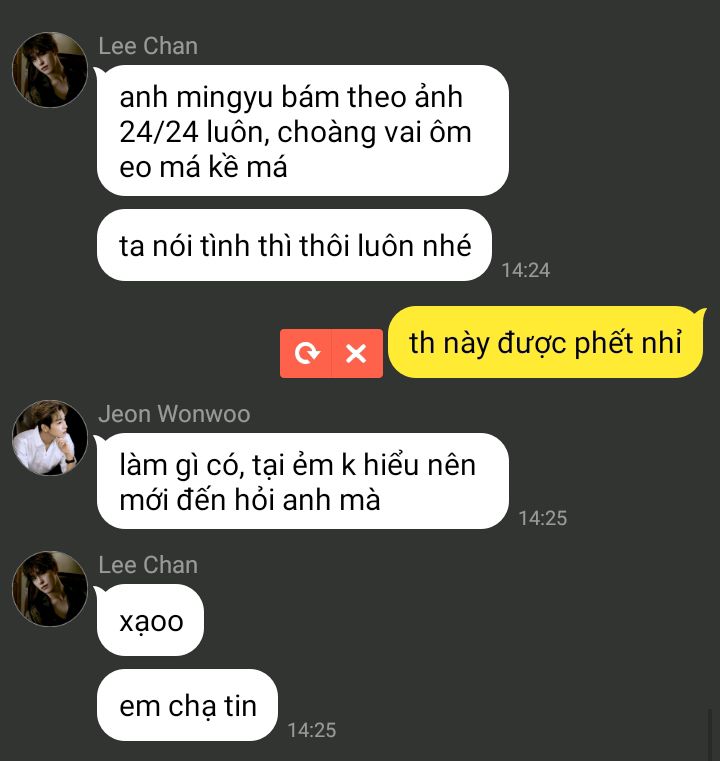Click the chat scrollbar at the bottom right

click(710, 734)
